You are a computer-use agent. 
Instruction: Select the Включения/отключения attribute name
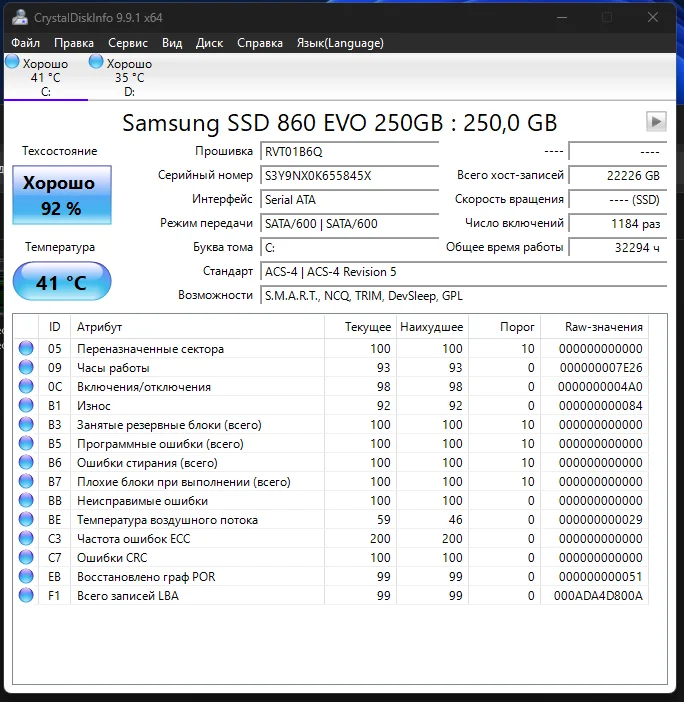(144, 387)
